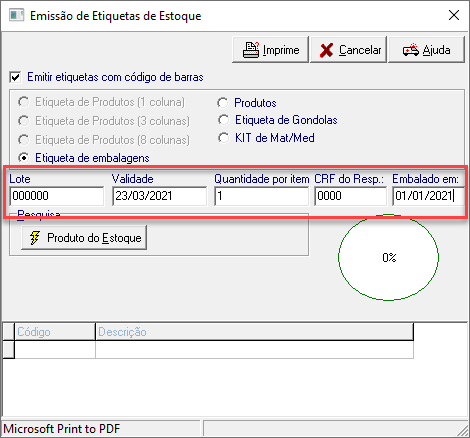The height and width of the screenshot is (438, 470).
Task: Close the Emissão de Etiquetas window
Action: coord(454,15)
